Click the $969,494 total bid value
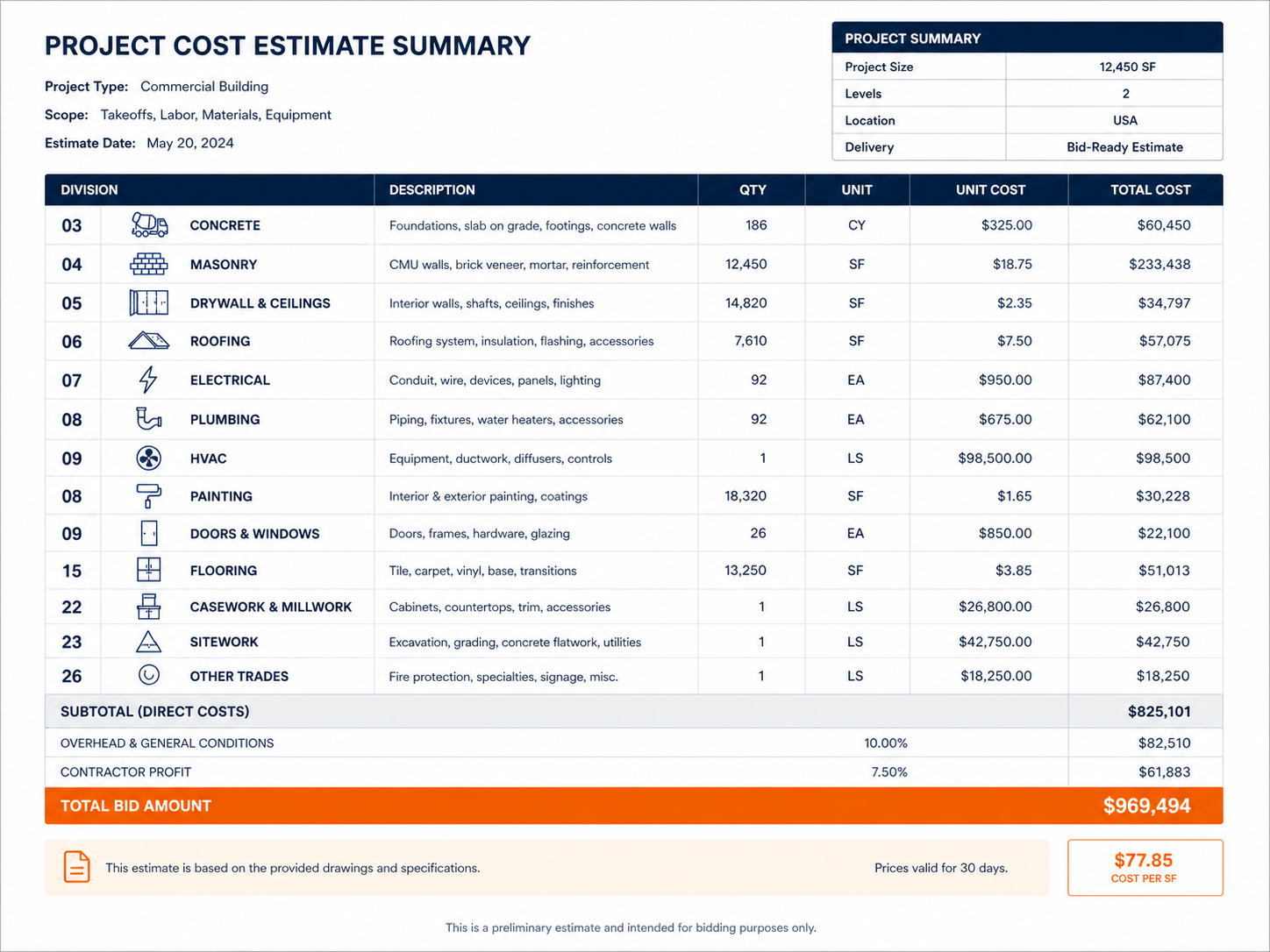Screen dimensions: 1270x952 tap(1147, 806)
